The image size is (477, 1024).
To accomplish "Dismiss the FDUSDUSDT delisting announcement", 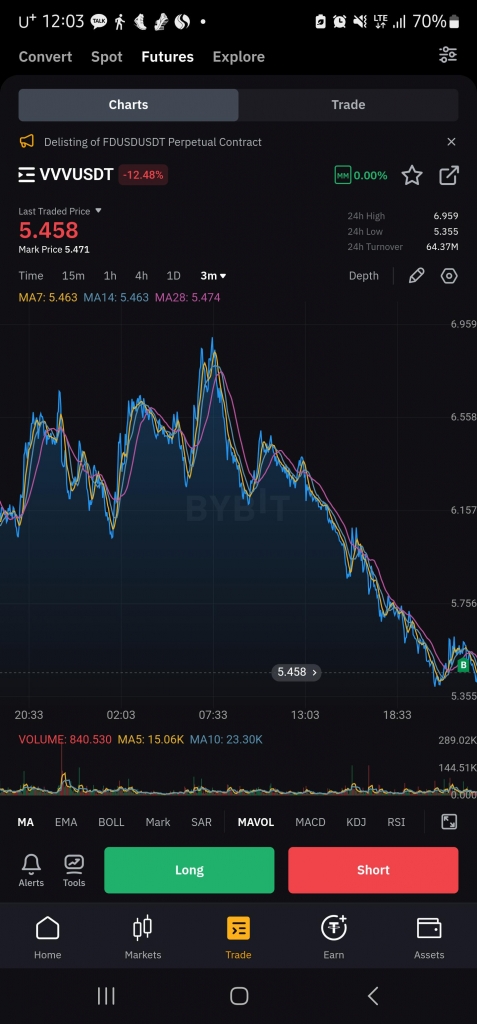I will (451, 142).
